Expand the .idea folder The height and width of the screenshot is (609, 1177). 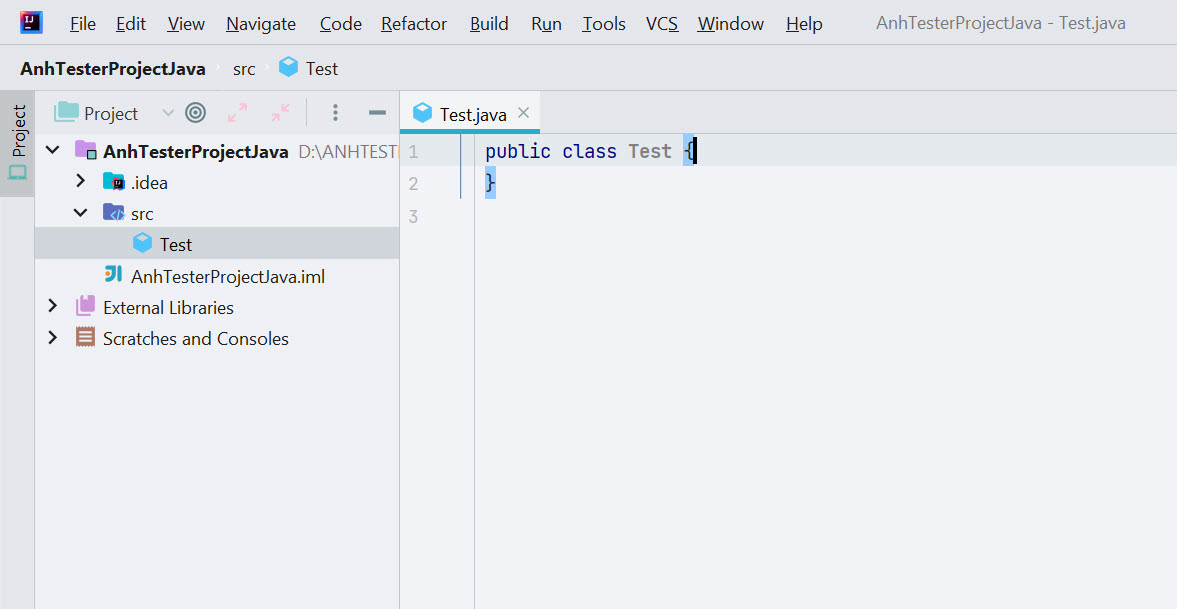pyautogui.click(x=80, y=182)
